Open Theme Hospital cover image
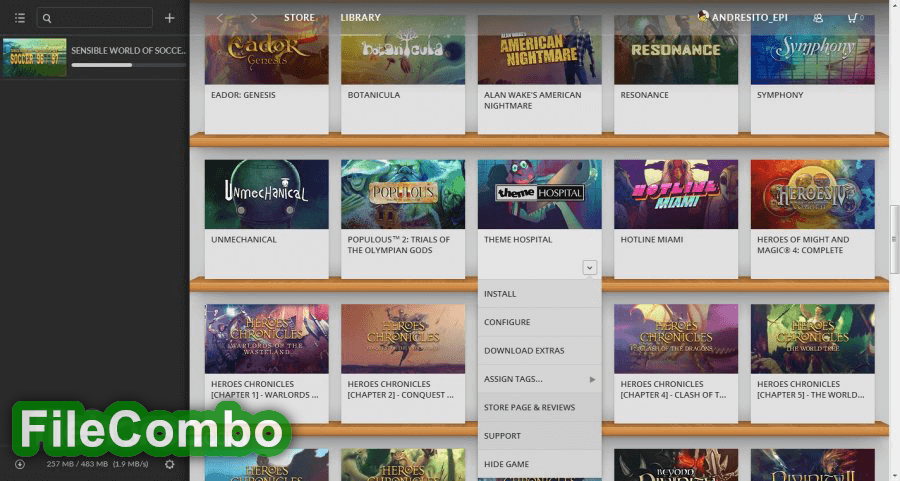 (x=540, y=194)
